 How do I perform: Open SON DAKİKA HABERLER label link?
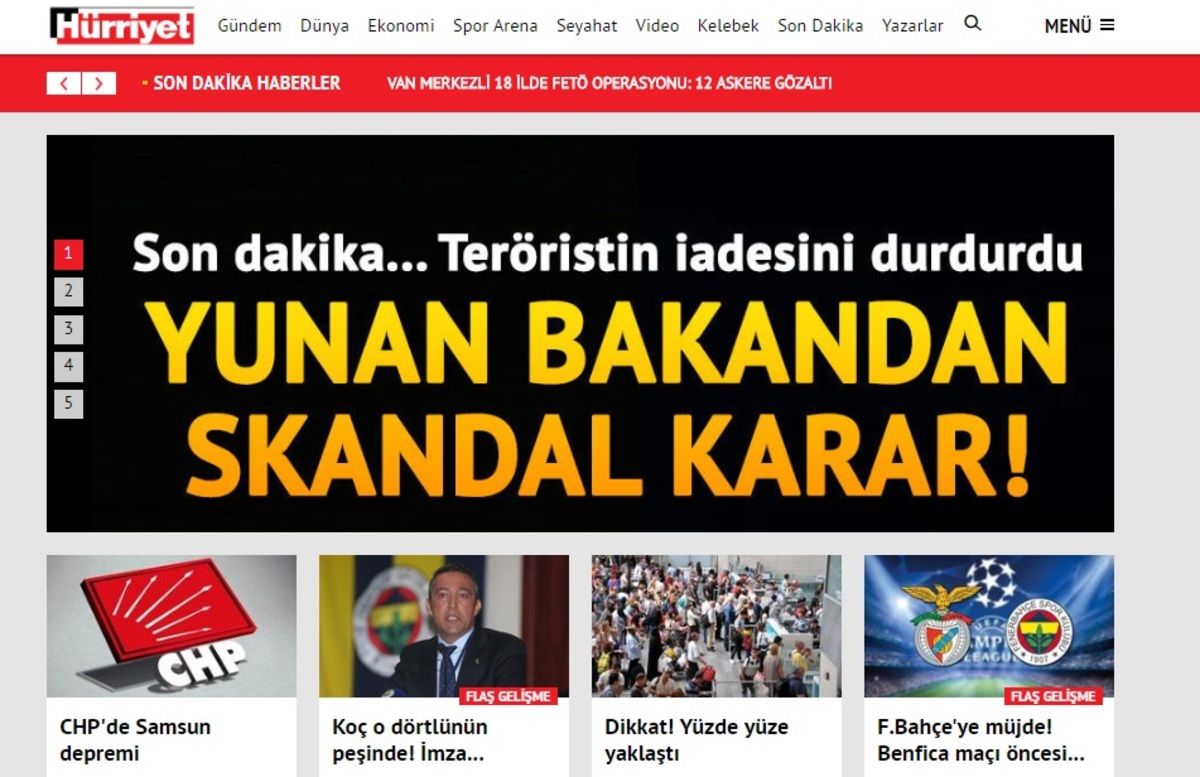tap(246, 83)
